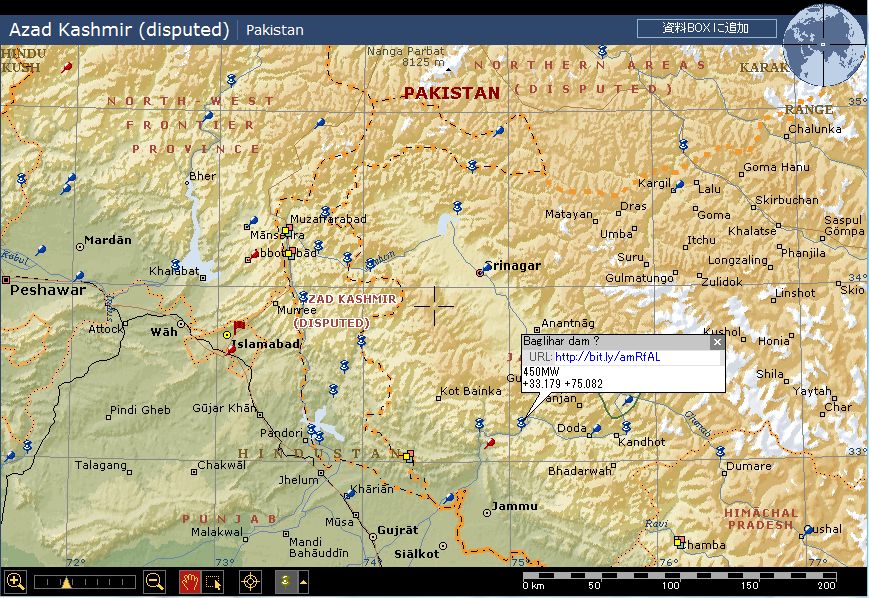
Task: Click the "Azad Kashmir (disputed)" header title
Action: coord(119,29)
